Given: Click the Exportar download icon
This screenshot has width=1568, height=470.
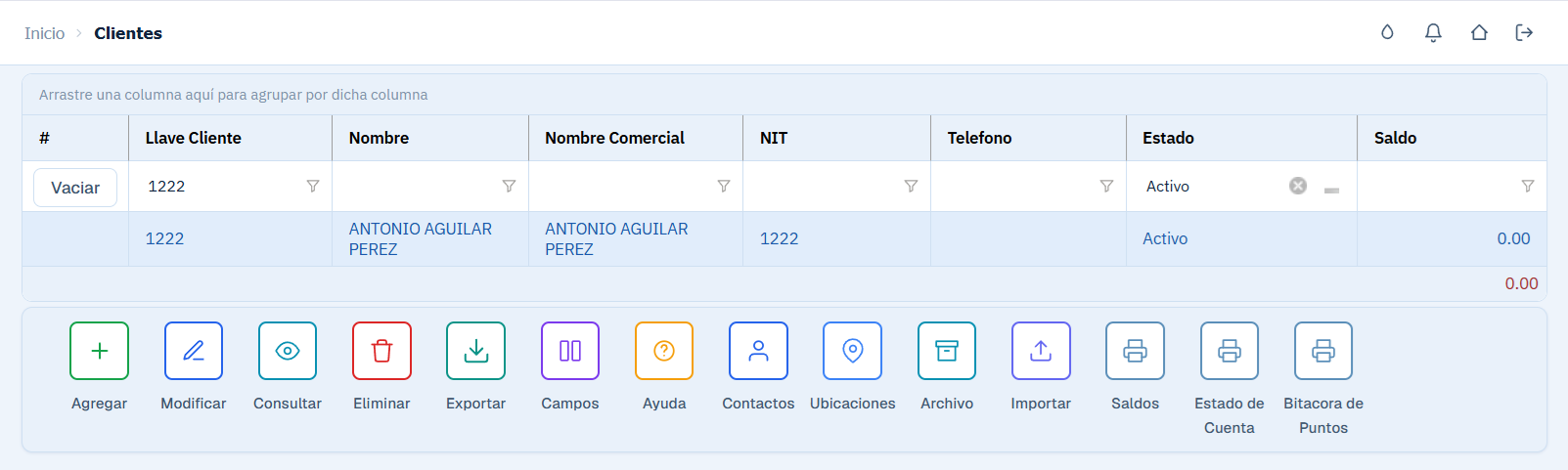Looking at the screenshot, I should click(476, 351).
